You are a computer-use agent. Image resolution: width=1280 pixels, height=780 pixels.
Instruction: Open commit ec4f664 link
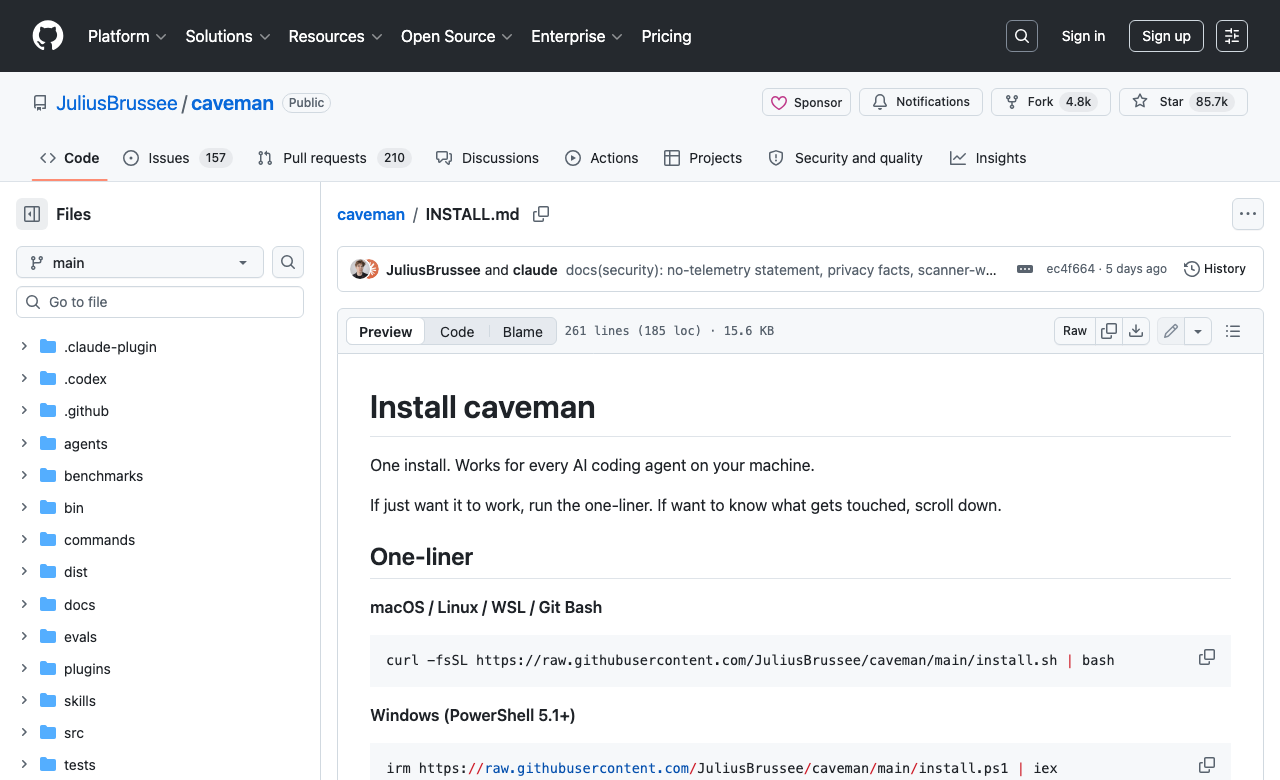point(1070,269)
